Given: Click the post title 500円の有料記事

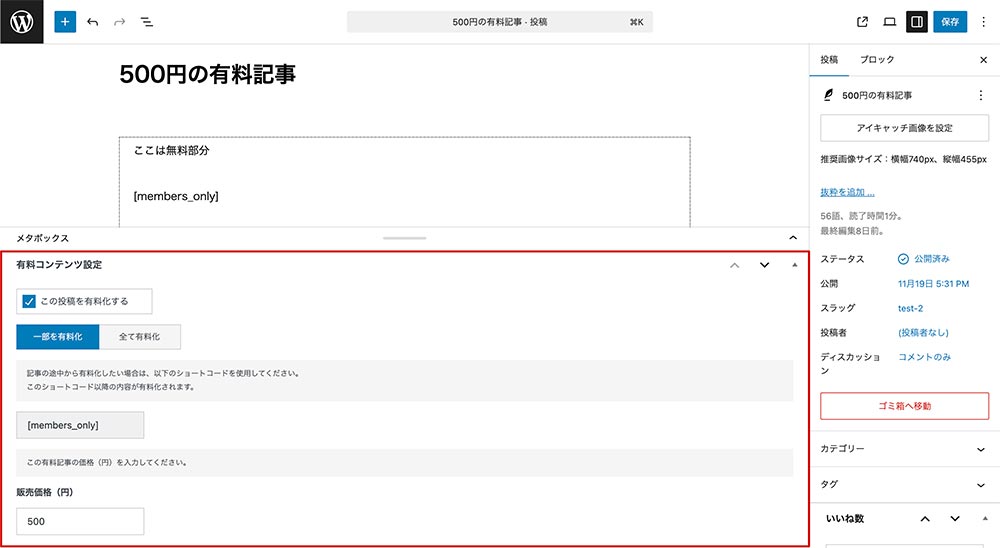Looking at the screenshot, I should pyautogui.click(x=208, y=75).
